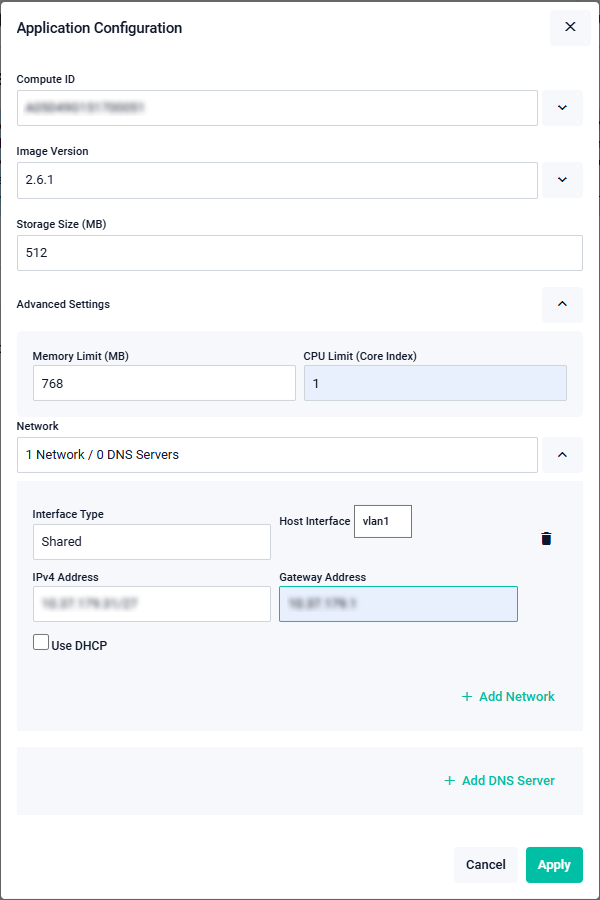Screen dimensions: 600x900
Task: Close the Application Configuration dialog
Action: pyautogui.click(x=570, y=27)
